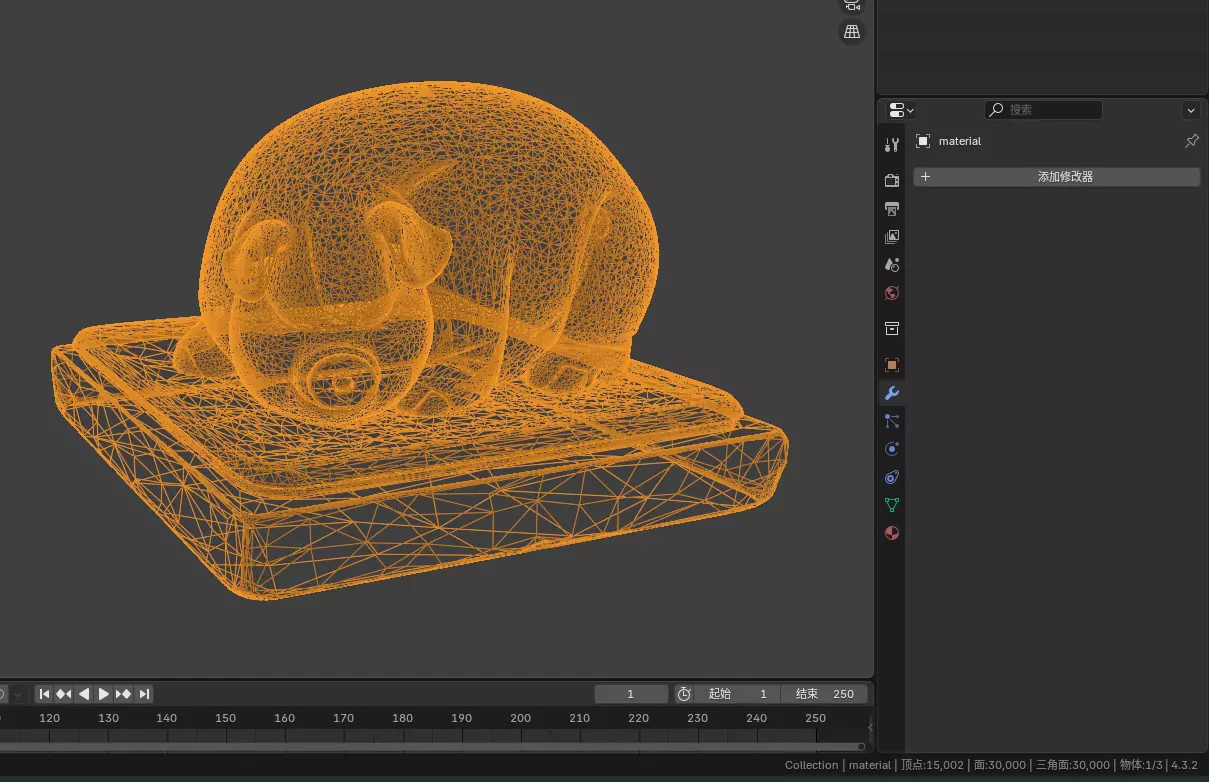Image resolution: width=1209 pixels, height=782 pixels.
Task: Open the Output properties tab
Action: point(892,209)
